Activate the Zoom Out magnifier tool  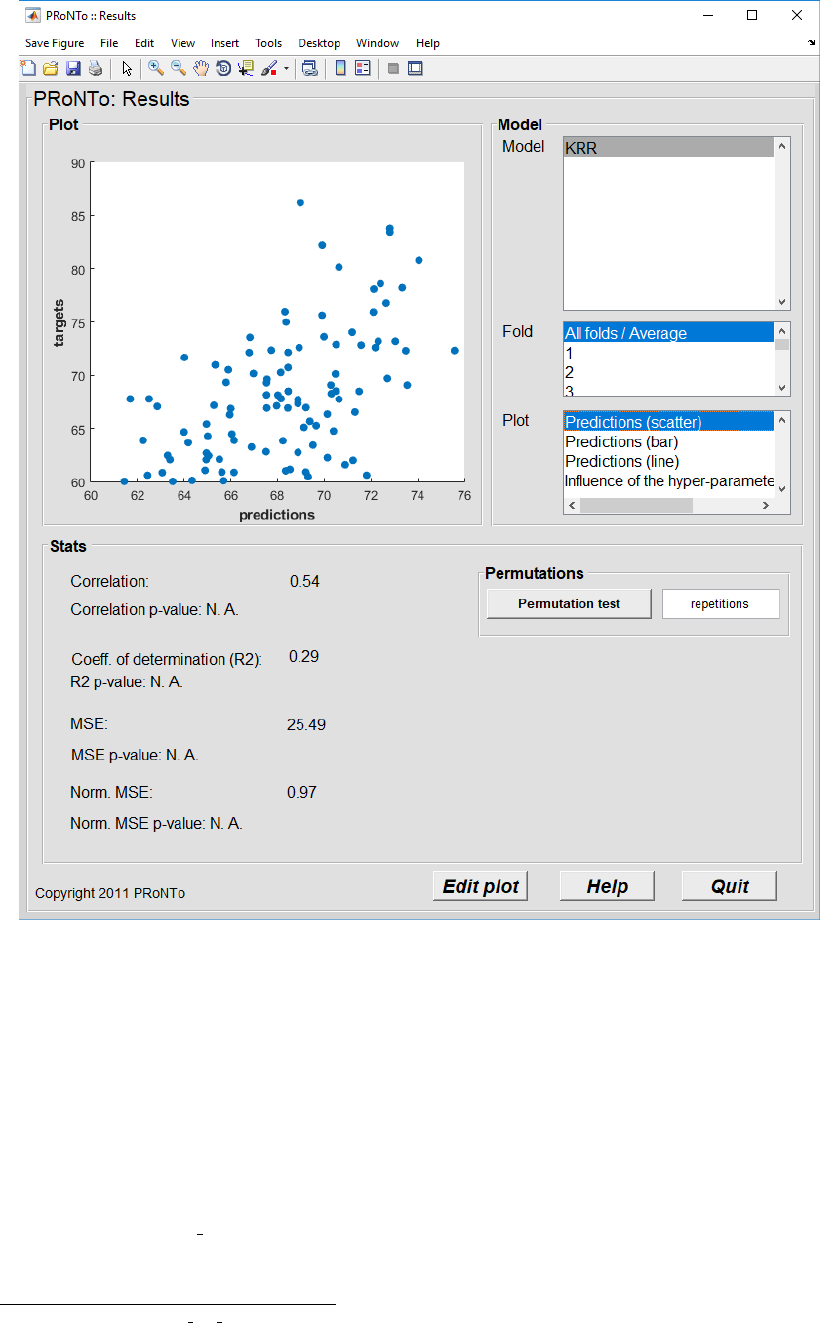coord(178,68)
